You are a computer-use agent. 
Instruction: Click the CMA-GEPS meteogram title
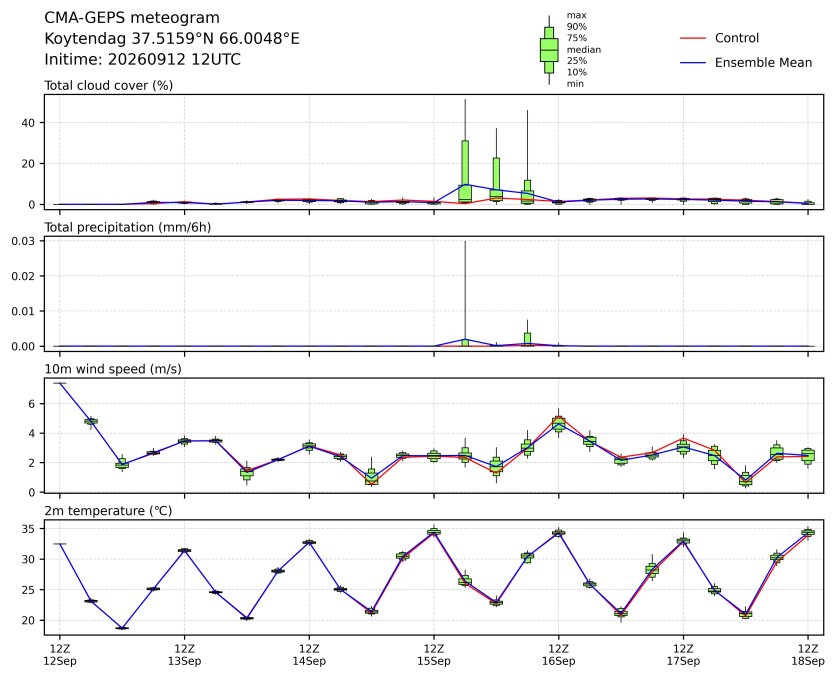[x=132, y=18]
